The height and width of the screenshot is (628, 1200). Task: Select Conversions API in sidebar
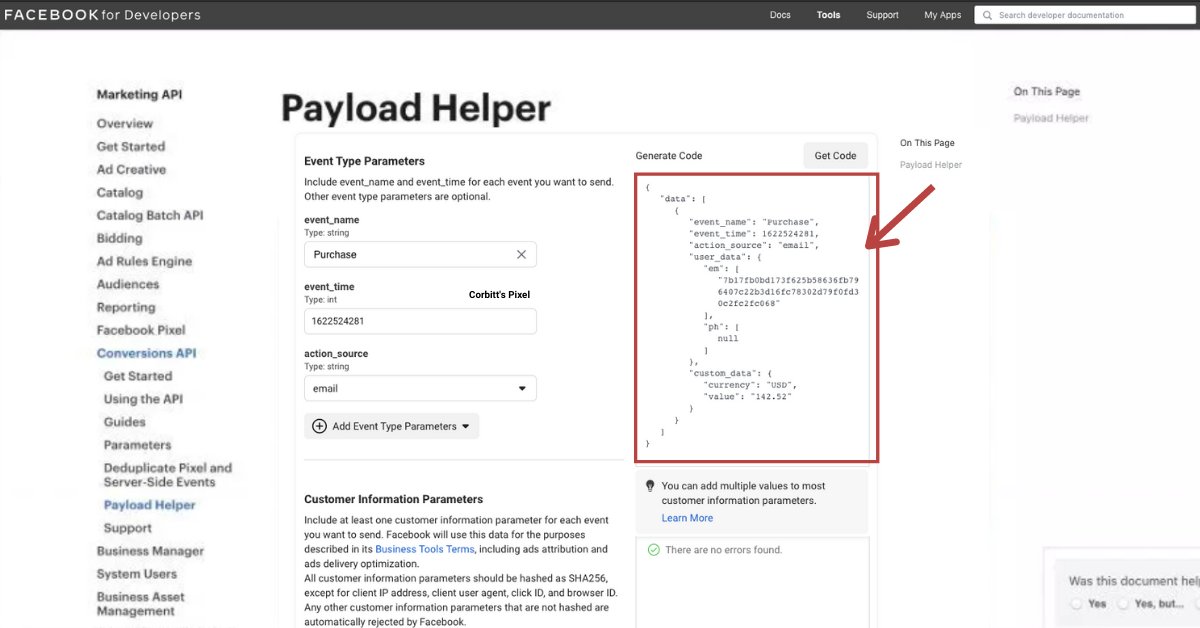[x=146, y=354]
